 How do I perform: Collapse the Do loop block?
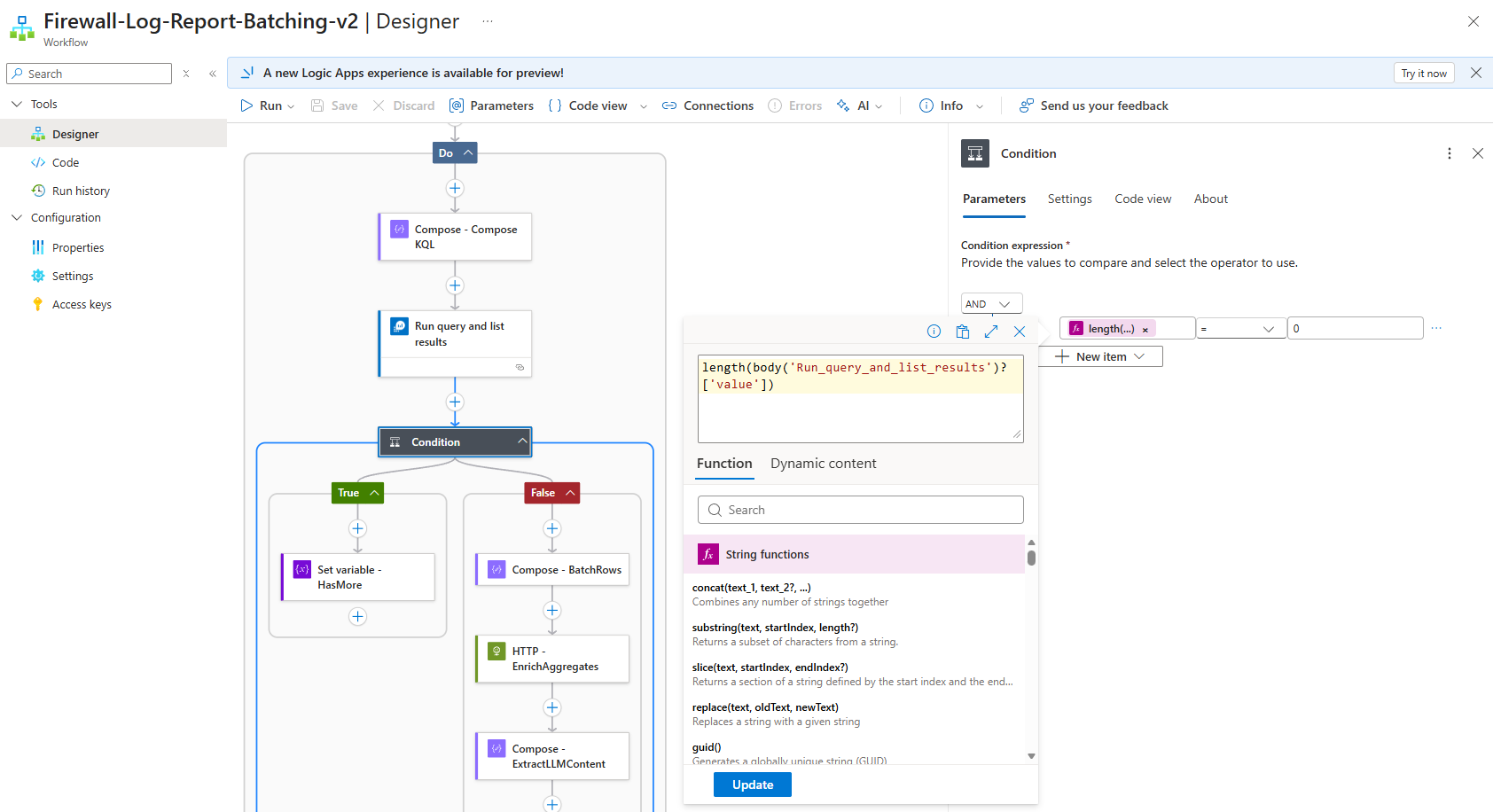pyautogui.click(x=468, y=152)
